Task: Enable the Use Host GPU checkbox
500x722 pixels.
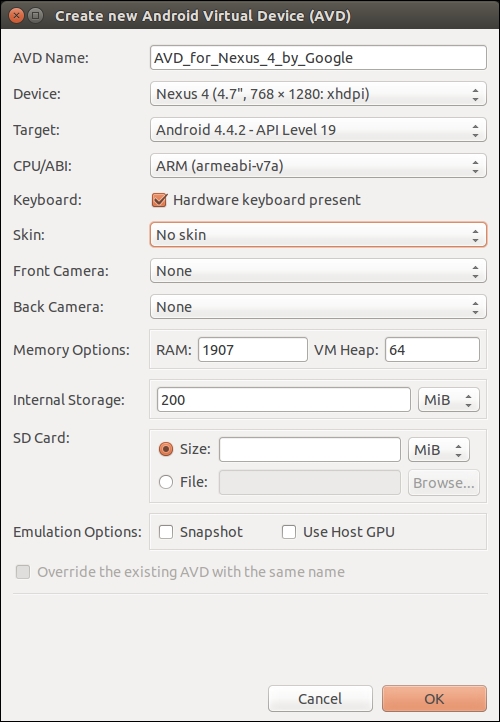Action: [289, 532]
